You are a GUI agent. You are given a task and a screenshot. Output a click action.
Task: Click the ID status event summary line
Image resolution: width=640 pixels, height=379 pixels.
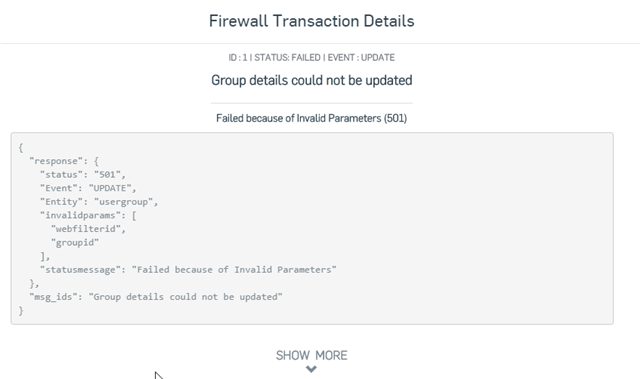click(311, 58)
